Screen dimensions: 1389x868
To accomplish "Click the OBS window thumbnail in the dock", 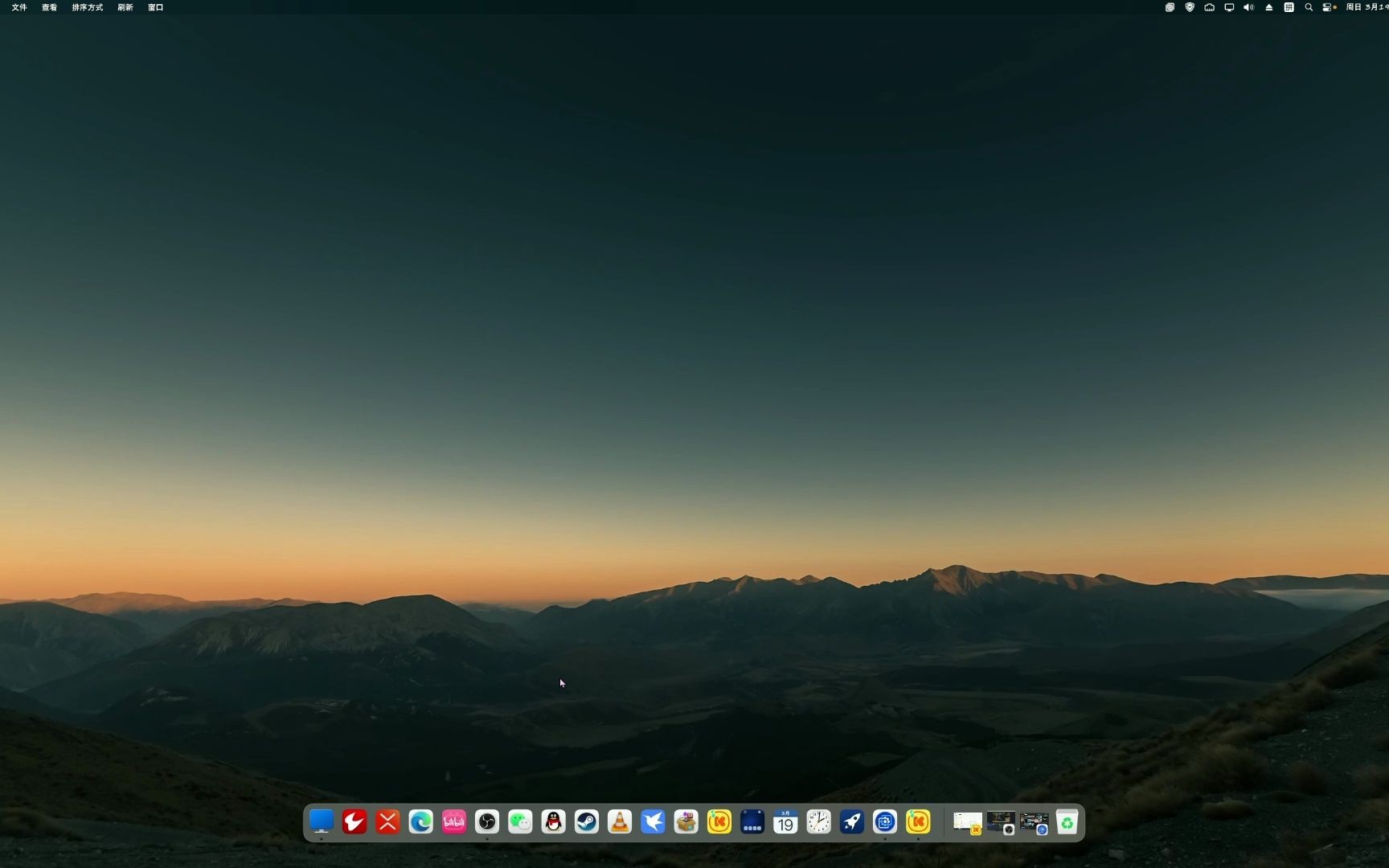I will click(x=1000, y=822).
